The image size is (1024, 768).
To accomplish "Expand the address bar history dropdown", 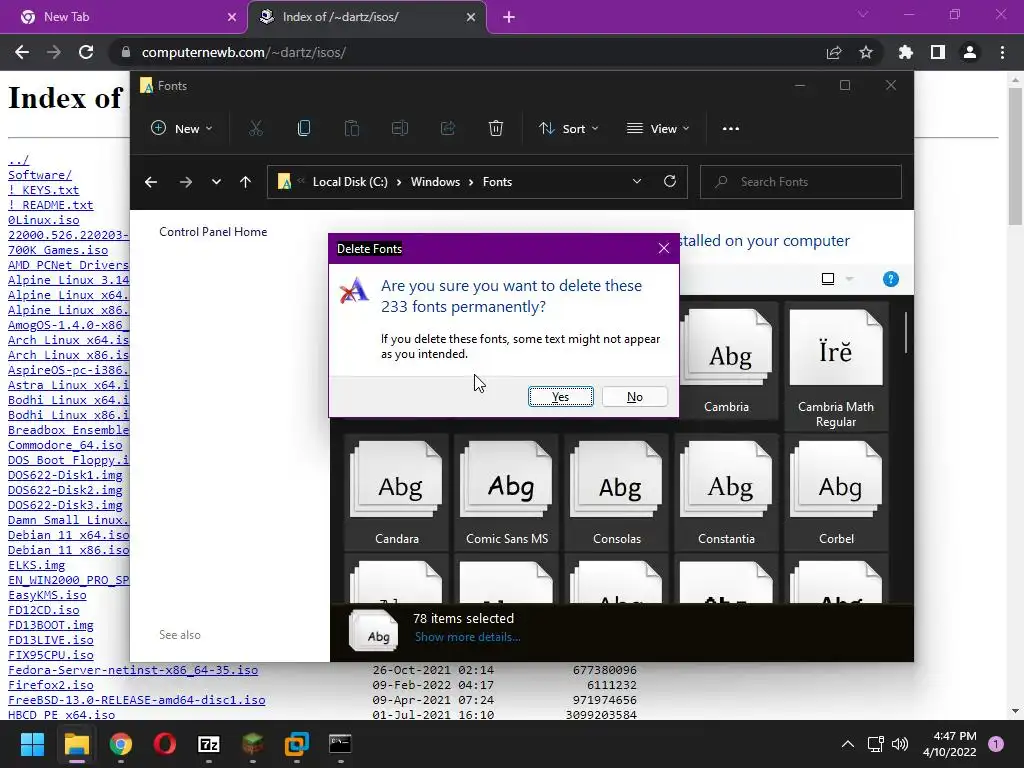I will pyautogui.click(x=637, y=182).
